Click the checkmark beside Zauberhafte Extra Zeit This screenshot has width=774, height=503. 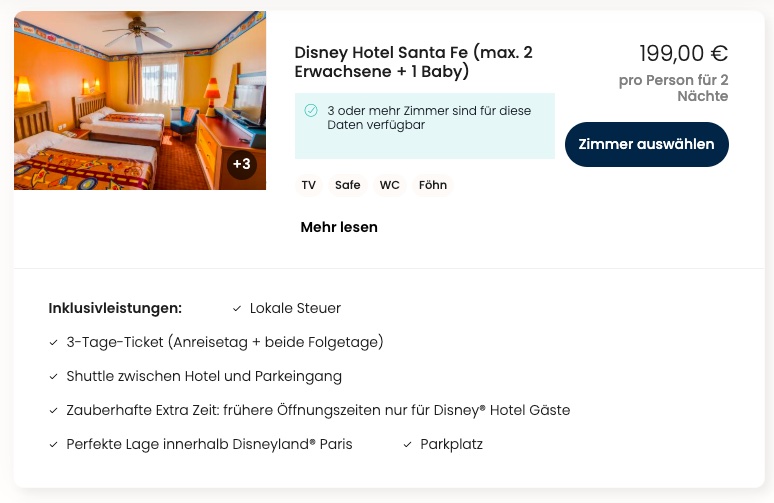pos(53,411)
